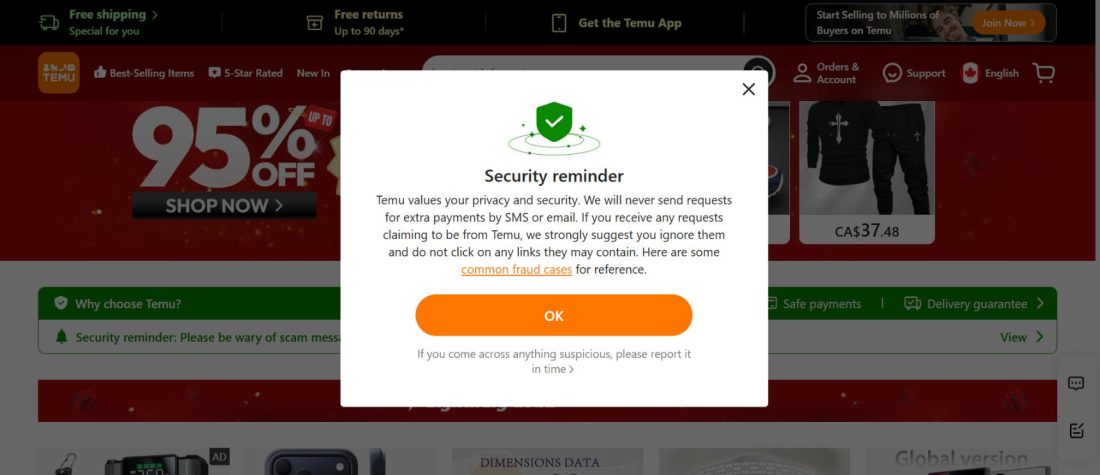
Task: Click the search magnifier icon
Action: click(758, 72)
